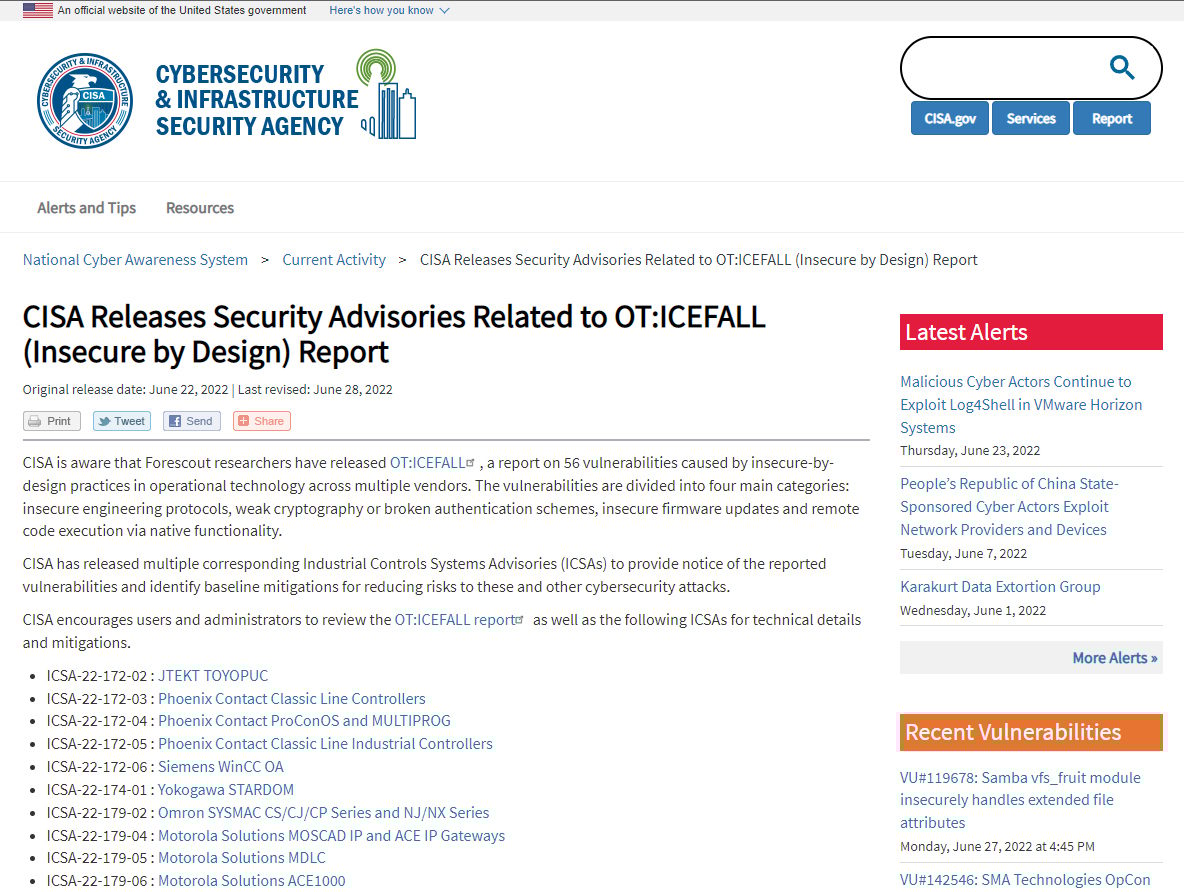The width and height of the screenshot is (1184, 892).
Task: Click the Print button with printer icon
Action: click(x=52, y=421)
